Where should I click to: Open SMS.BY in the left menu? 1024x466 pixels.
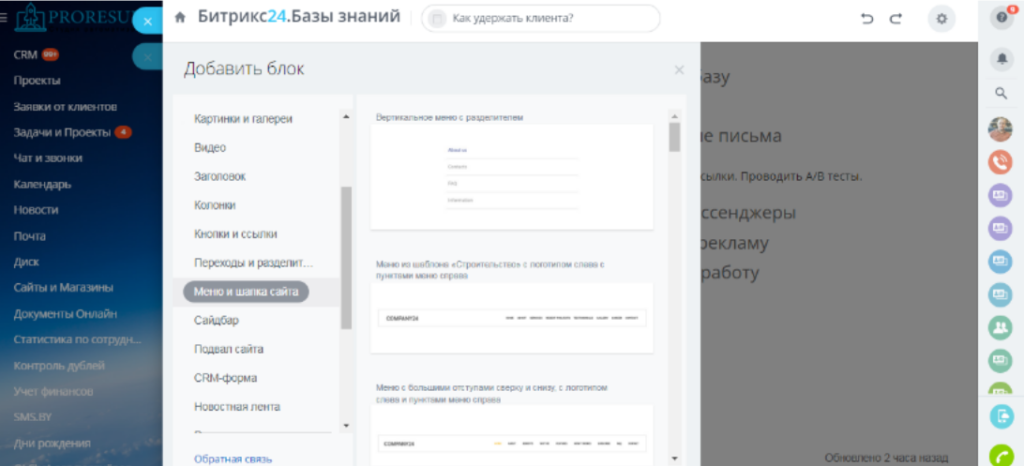pyautogui.click(x=33, y=417)
